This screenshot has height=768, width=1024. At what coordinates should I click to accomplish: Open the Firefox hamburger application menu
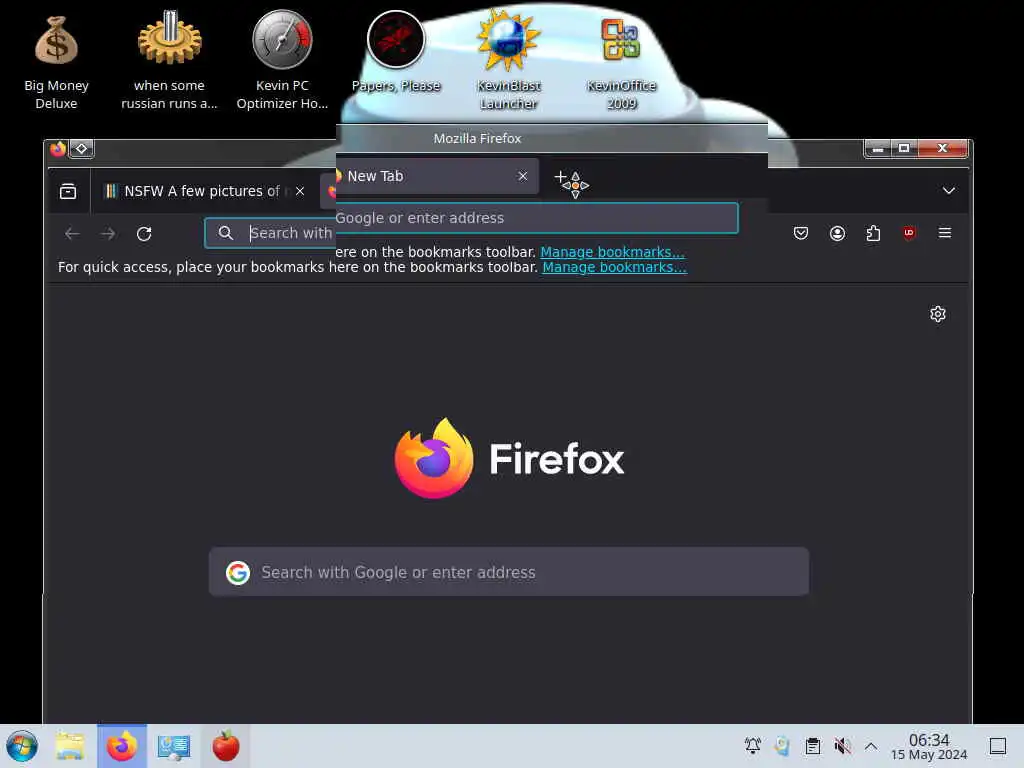pos(944,232)
